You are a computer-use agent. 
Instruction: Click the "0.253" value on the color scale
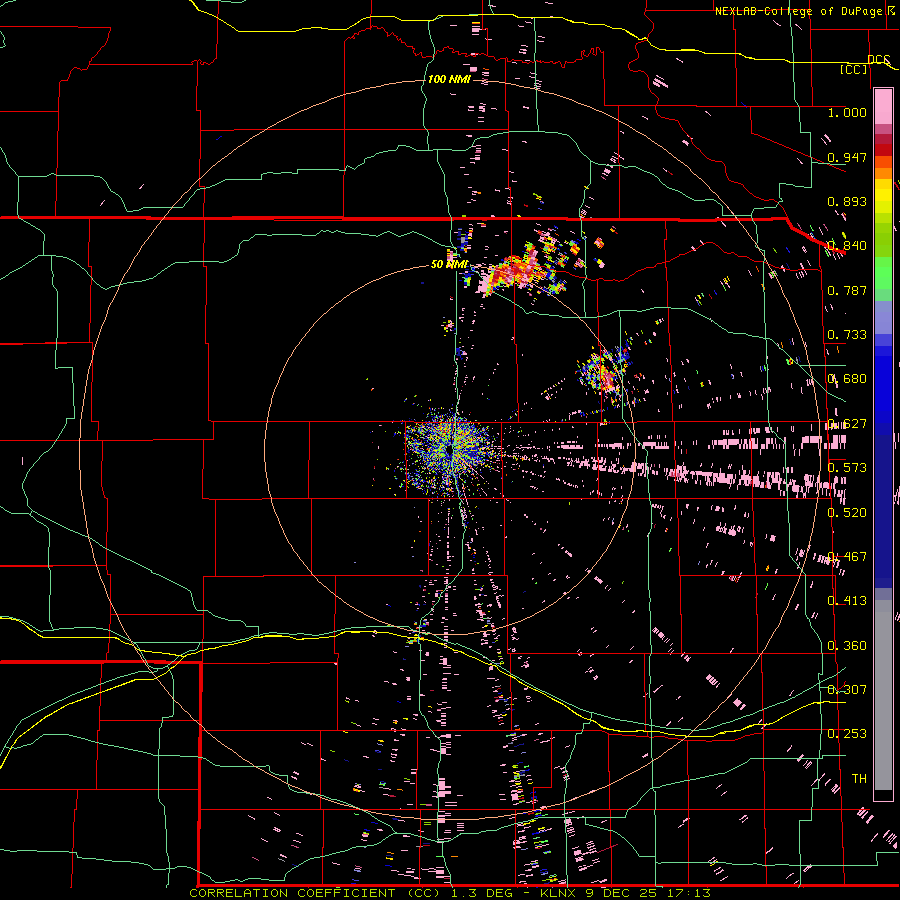847,734
